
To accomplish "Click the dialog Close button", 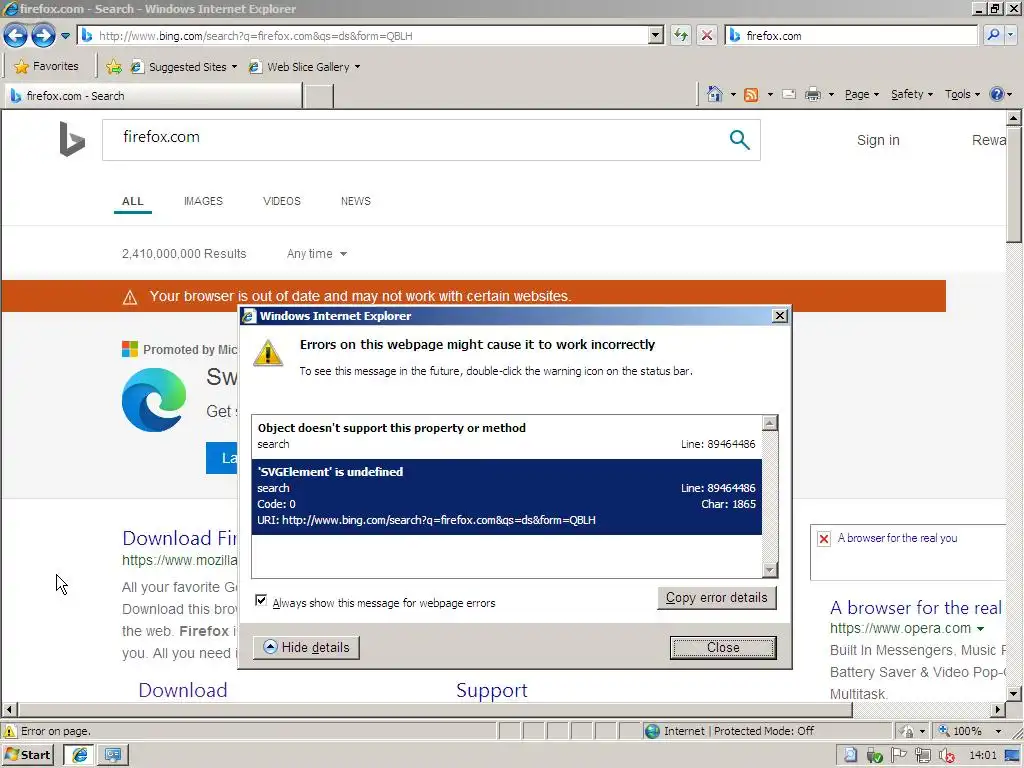I will [x=723, y=647].
